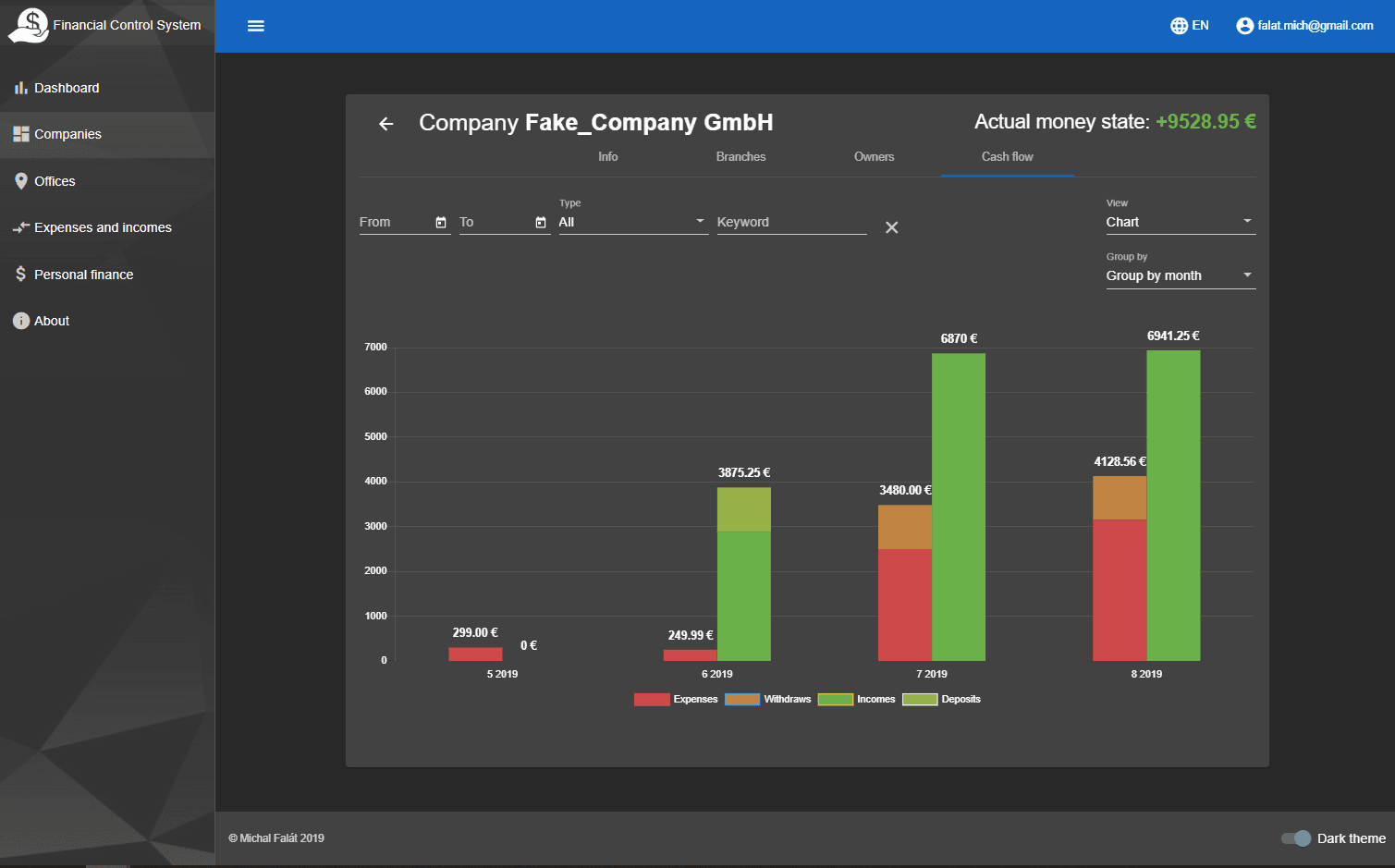The height and width of the screenshot is (868, 1395).
Task: Open Dashboard from the sidebar
Action: [x=107, y=88]
